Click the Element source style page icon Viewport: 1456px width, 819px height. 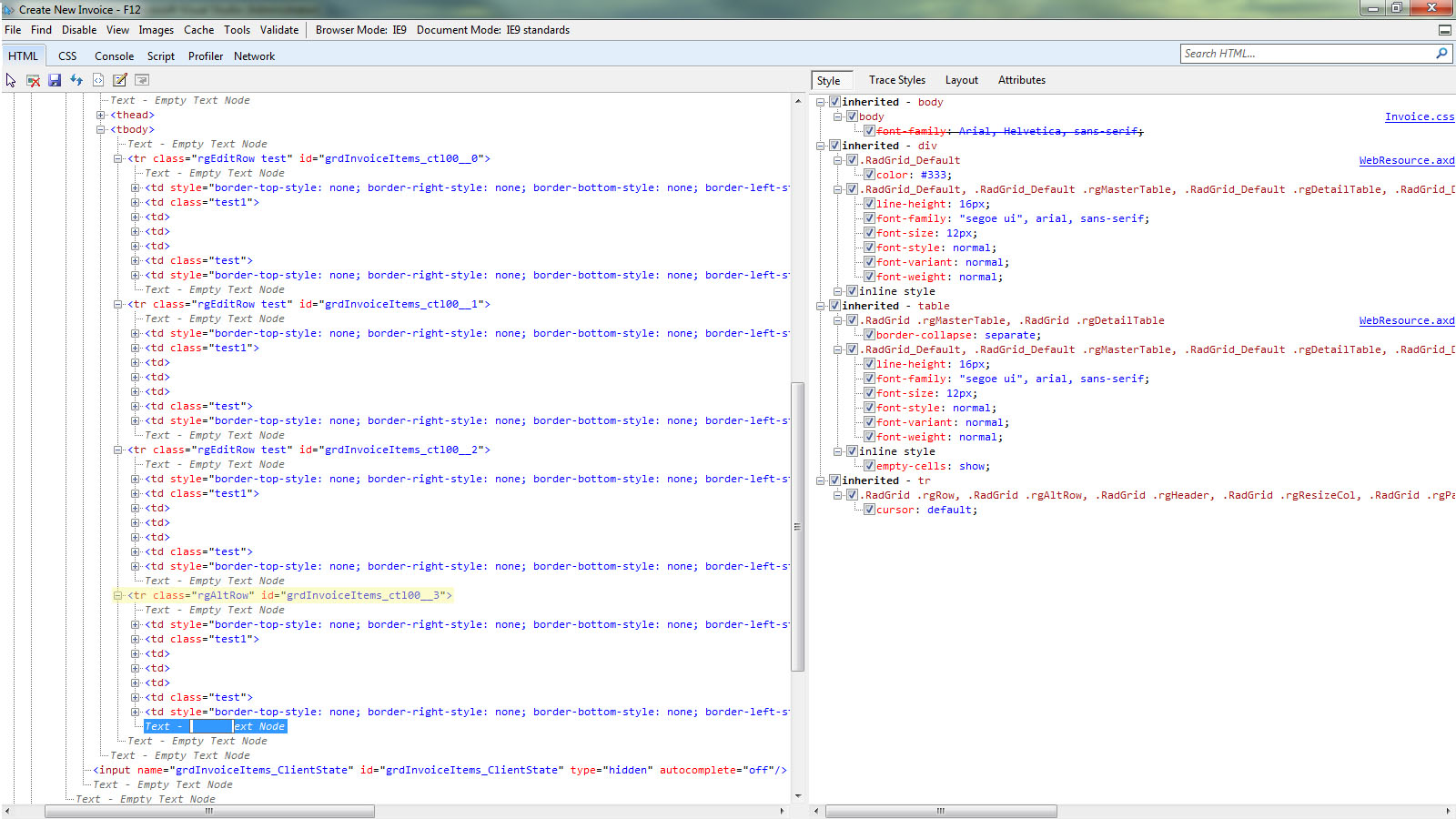[x=98, y=80]
